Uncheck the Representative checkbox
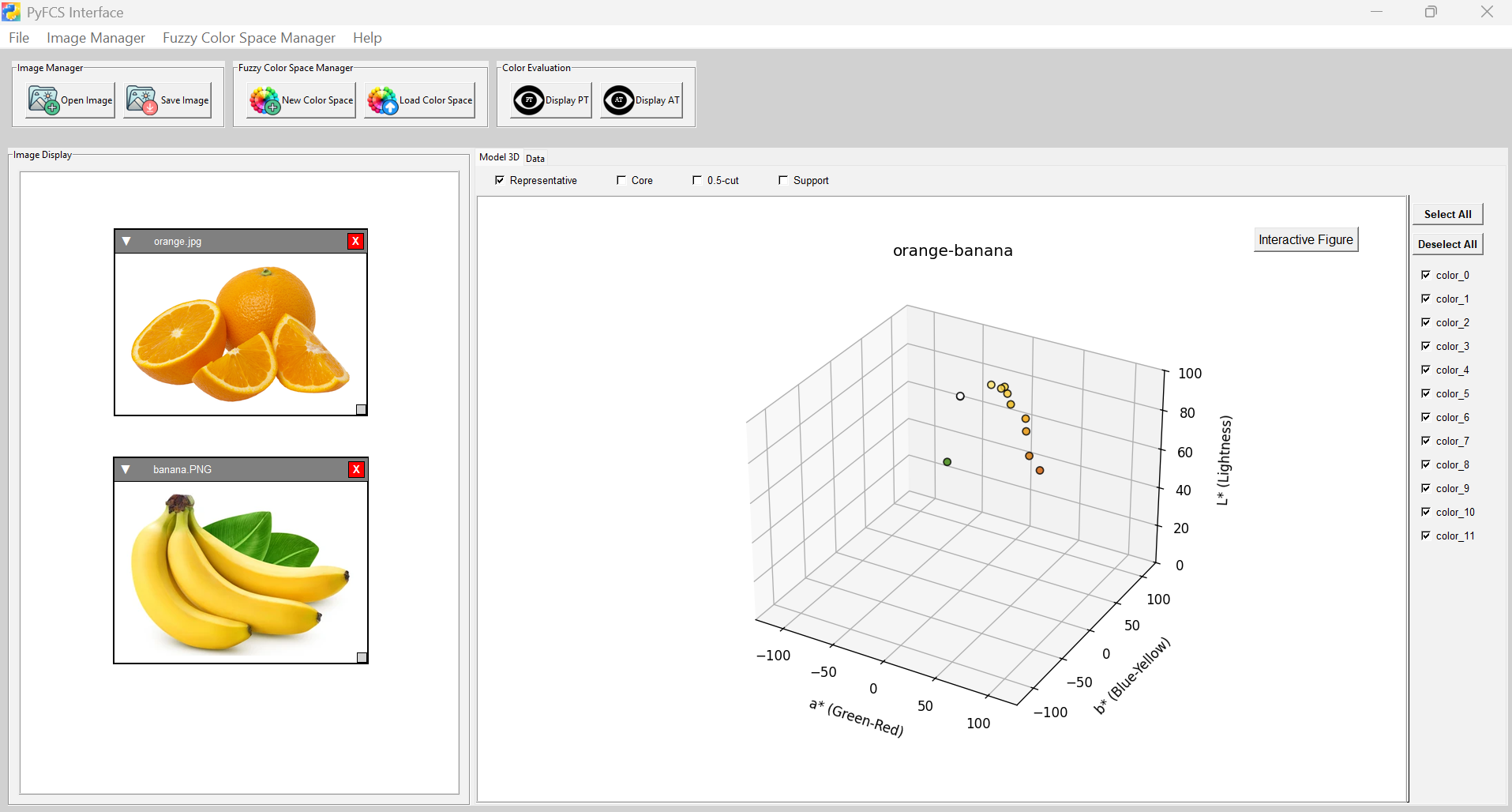 [x=500, y=180]
